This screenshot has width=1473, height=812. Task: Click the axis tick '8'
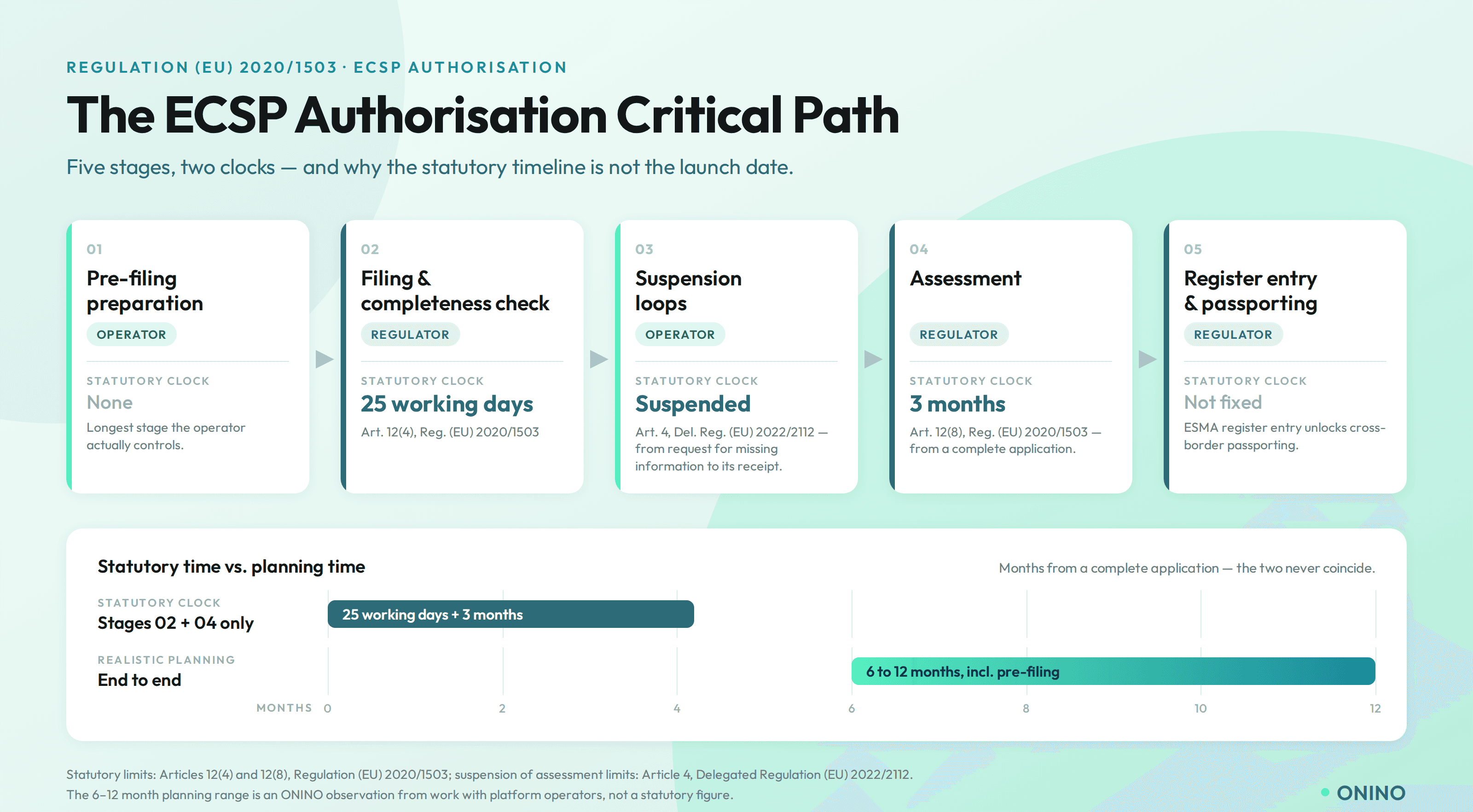pyautogui.click(x=1026, y=708)
